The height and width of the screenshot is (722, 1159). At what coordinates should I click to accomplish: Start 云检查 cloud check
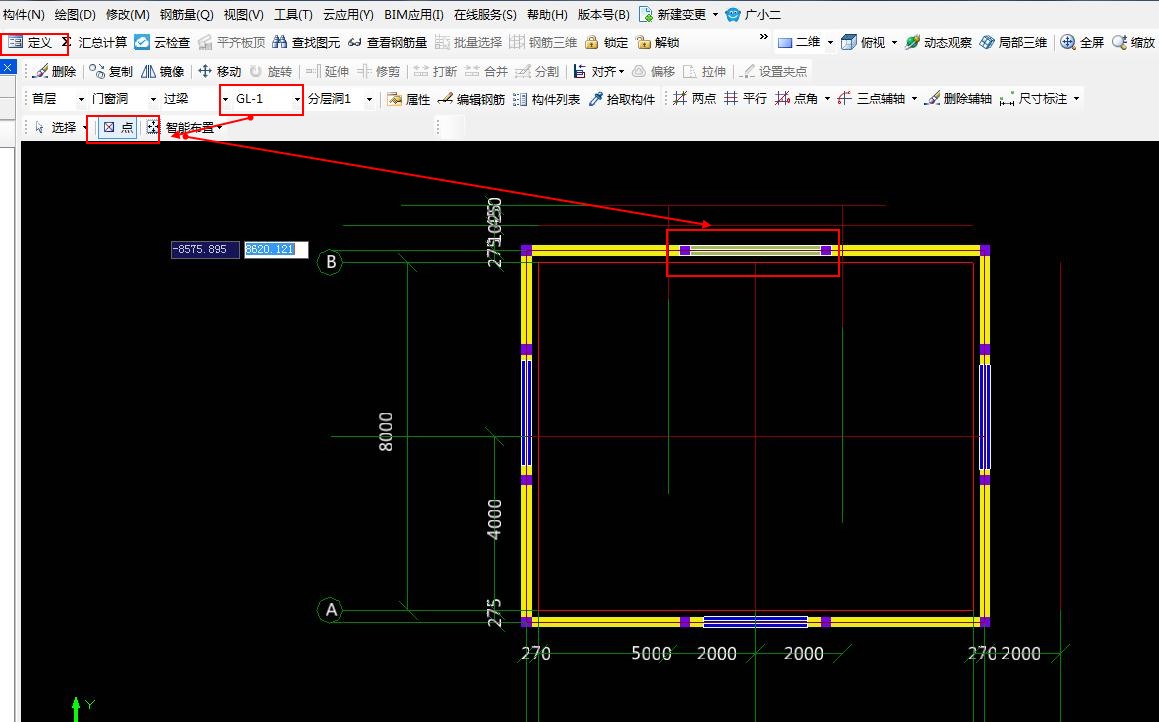(x=163, y=43)
